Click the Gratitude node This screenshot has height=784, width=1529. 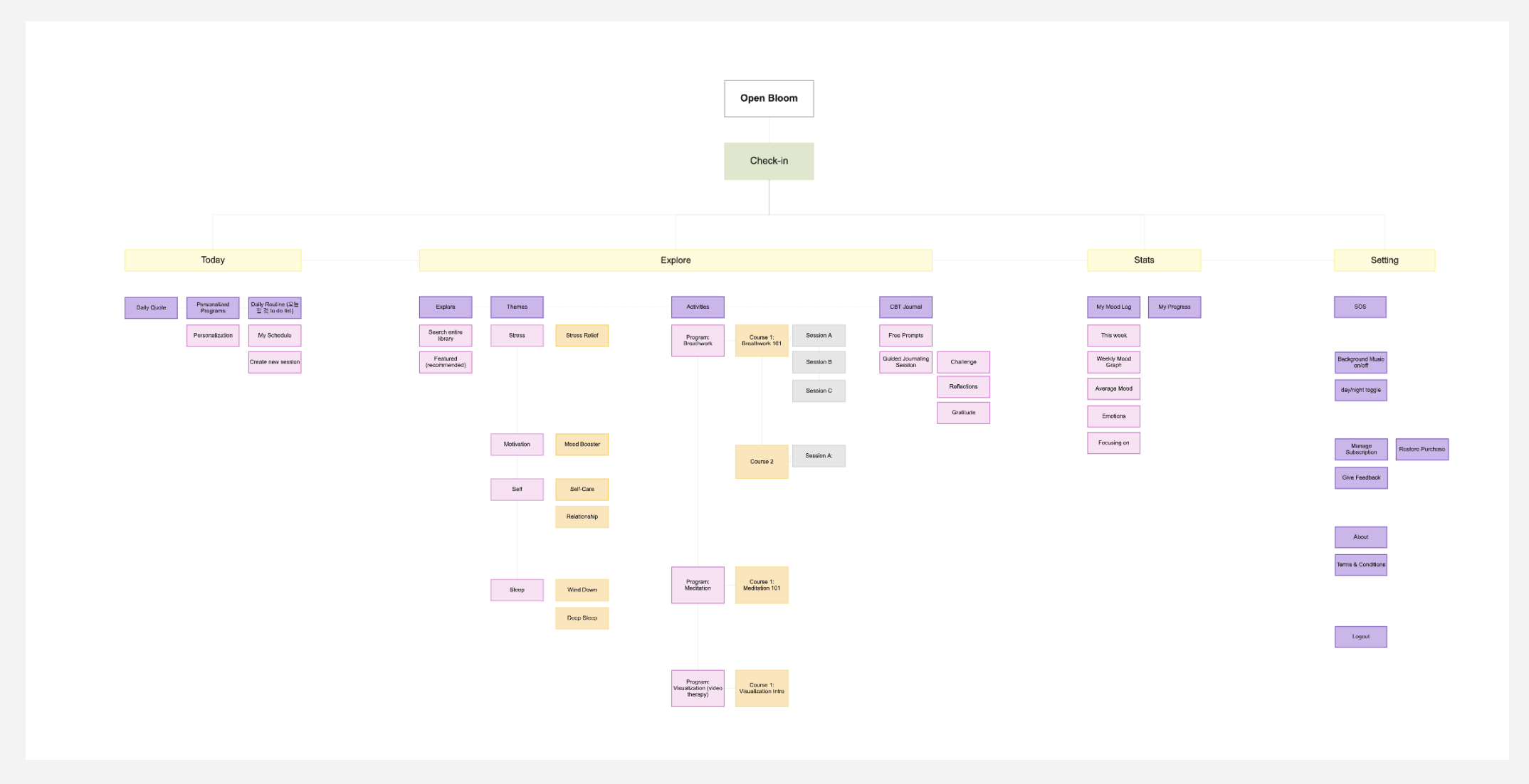pos(963,413)
